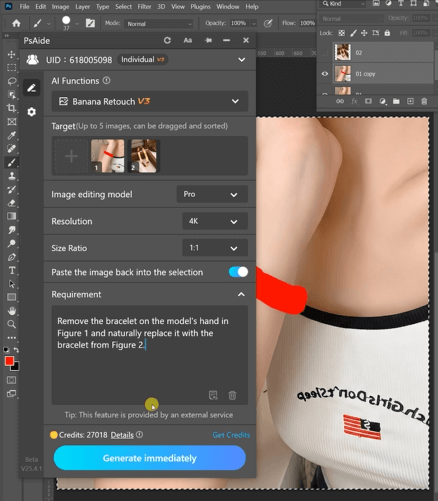Show the 02 layer visibility

(x=325, y=52)
